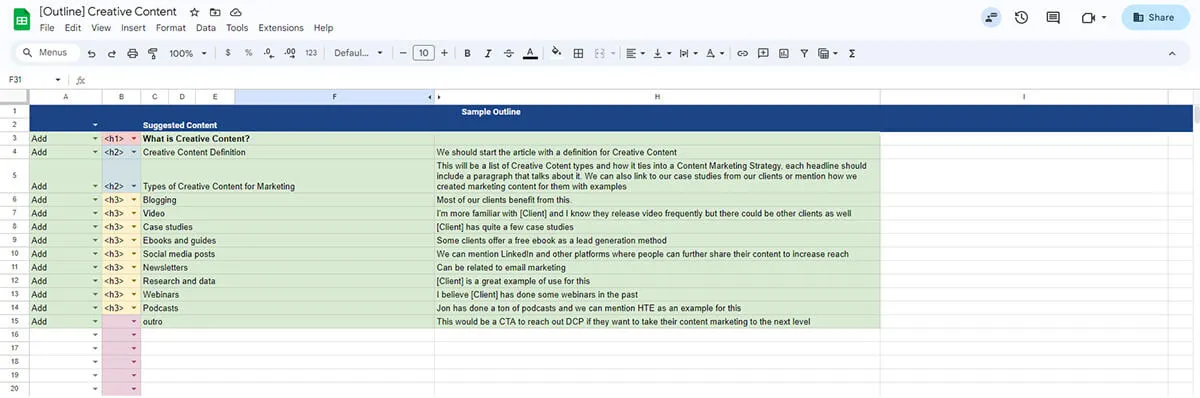This screenshot has height=398, width=1200.
Task: Format as currency with dollar icon
Action: pos(228,53)
